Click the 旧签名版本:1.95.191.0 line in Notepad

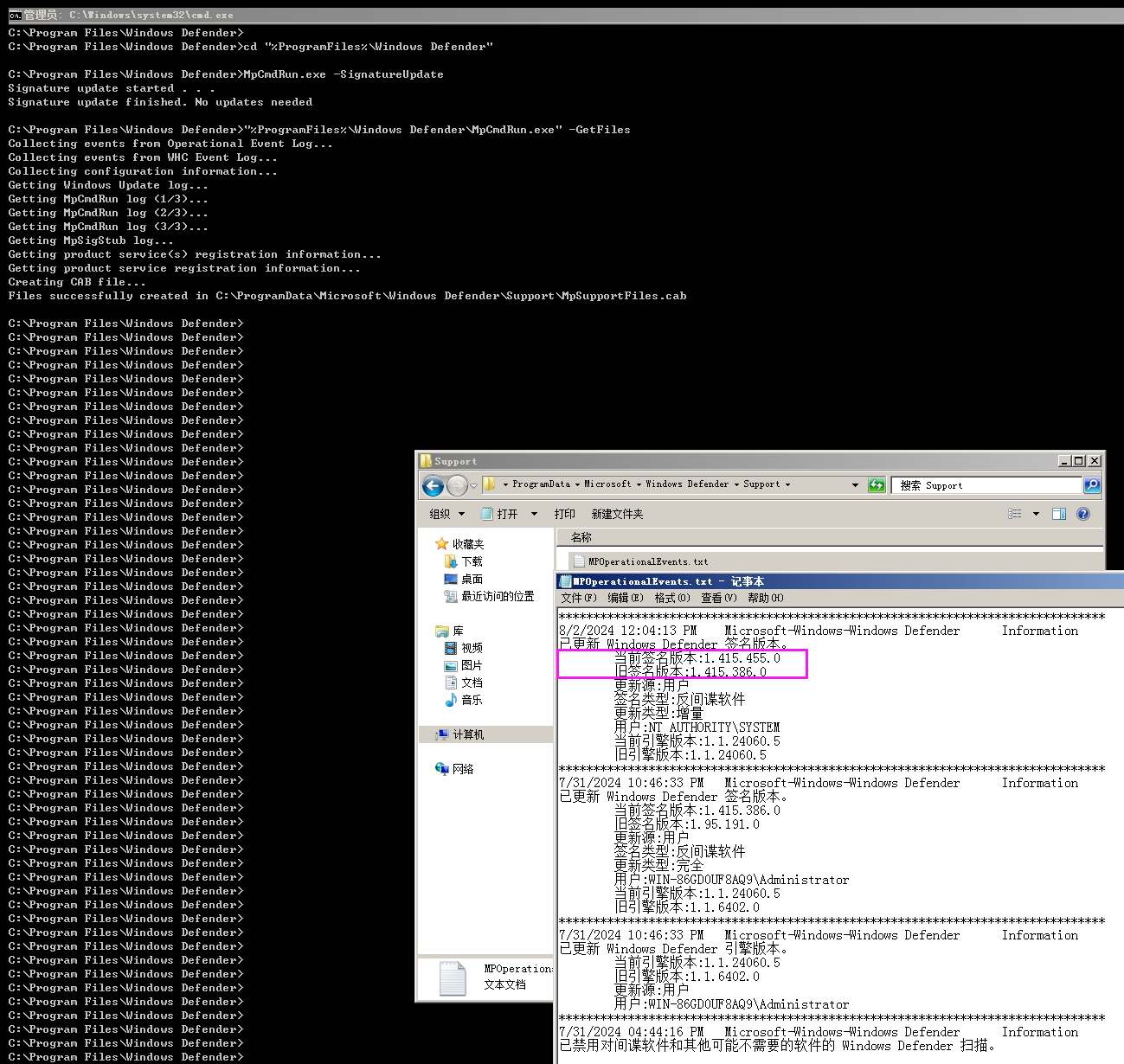[687, 824]
